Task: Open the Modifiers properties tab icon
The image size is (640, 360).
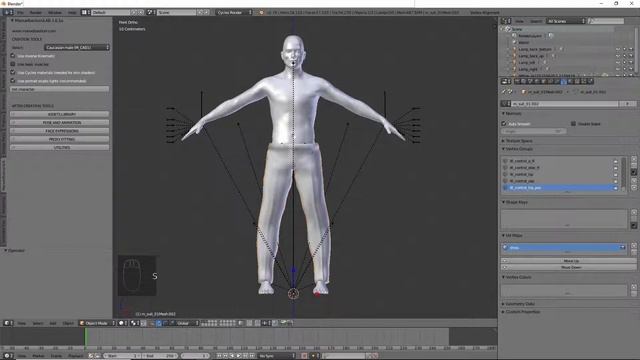Action: 557,81
